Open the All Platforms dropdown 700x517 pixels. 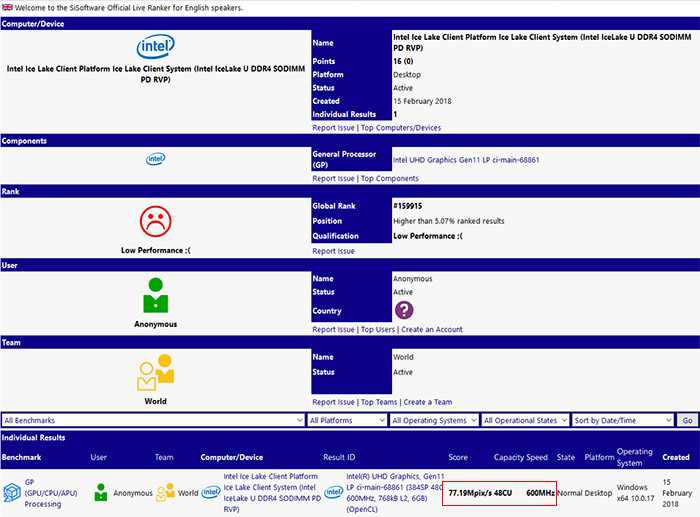tap(347, 420)
